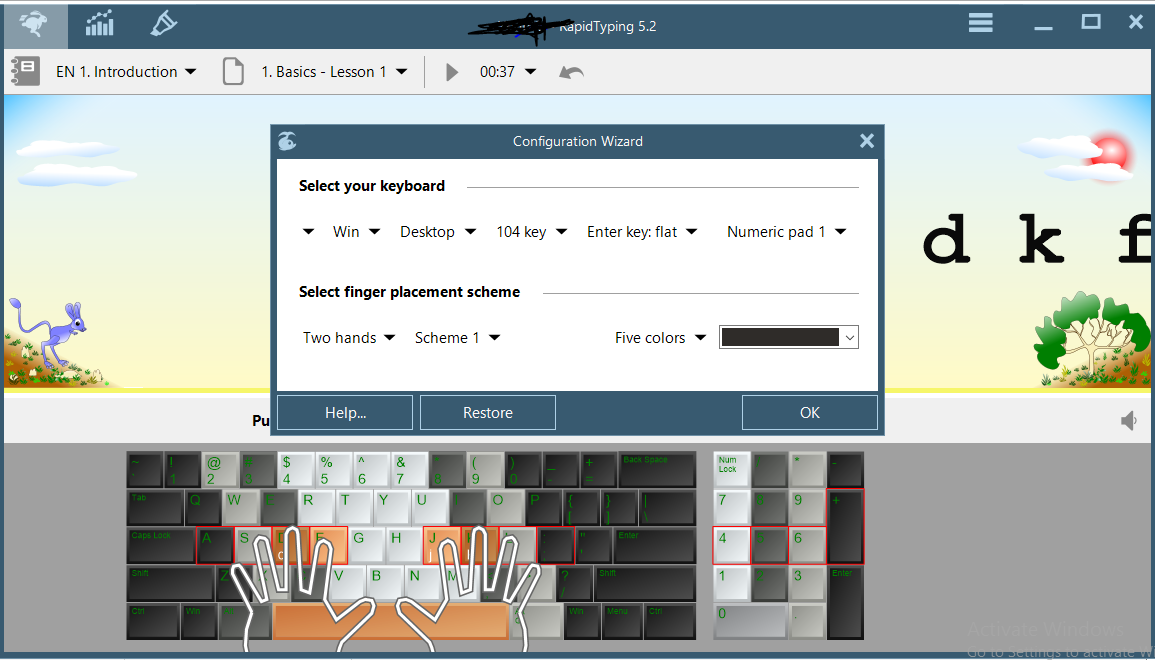Click the H key on virtual keyboard
The height and width of the screenshot is (660, 1155).
(404, 546)
